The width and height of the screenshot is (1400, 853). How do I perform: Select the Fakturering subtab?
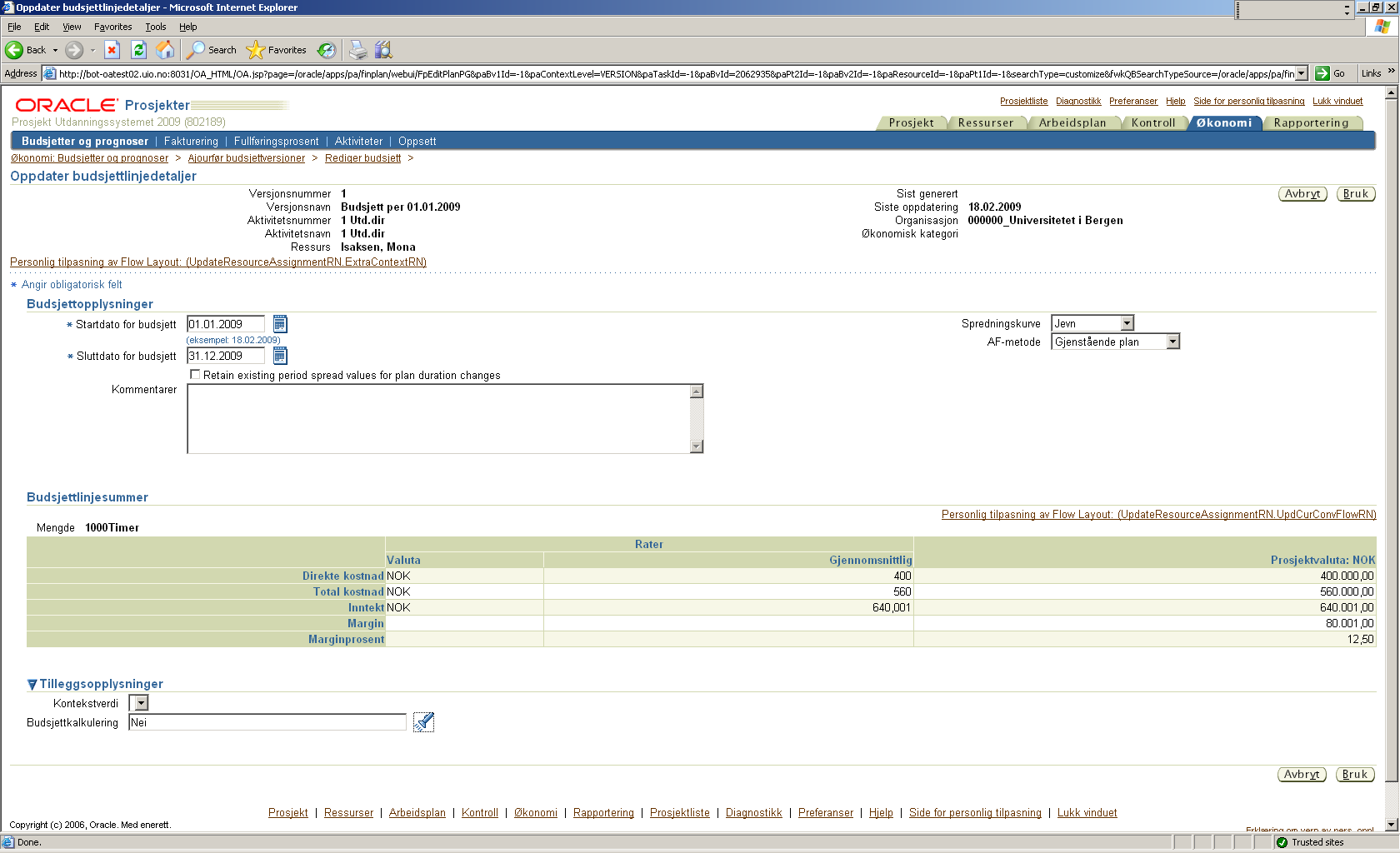tap(191, 142)
